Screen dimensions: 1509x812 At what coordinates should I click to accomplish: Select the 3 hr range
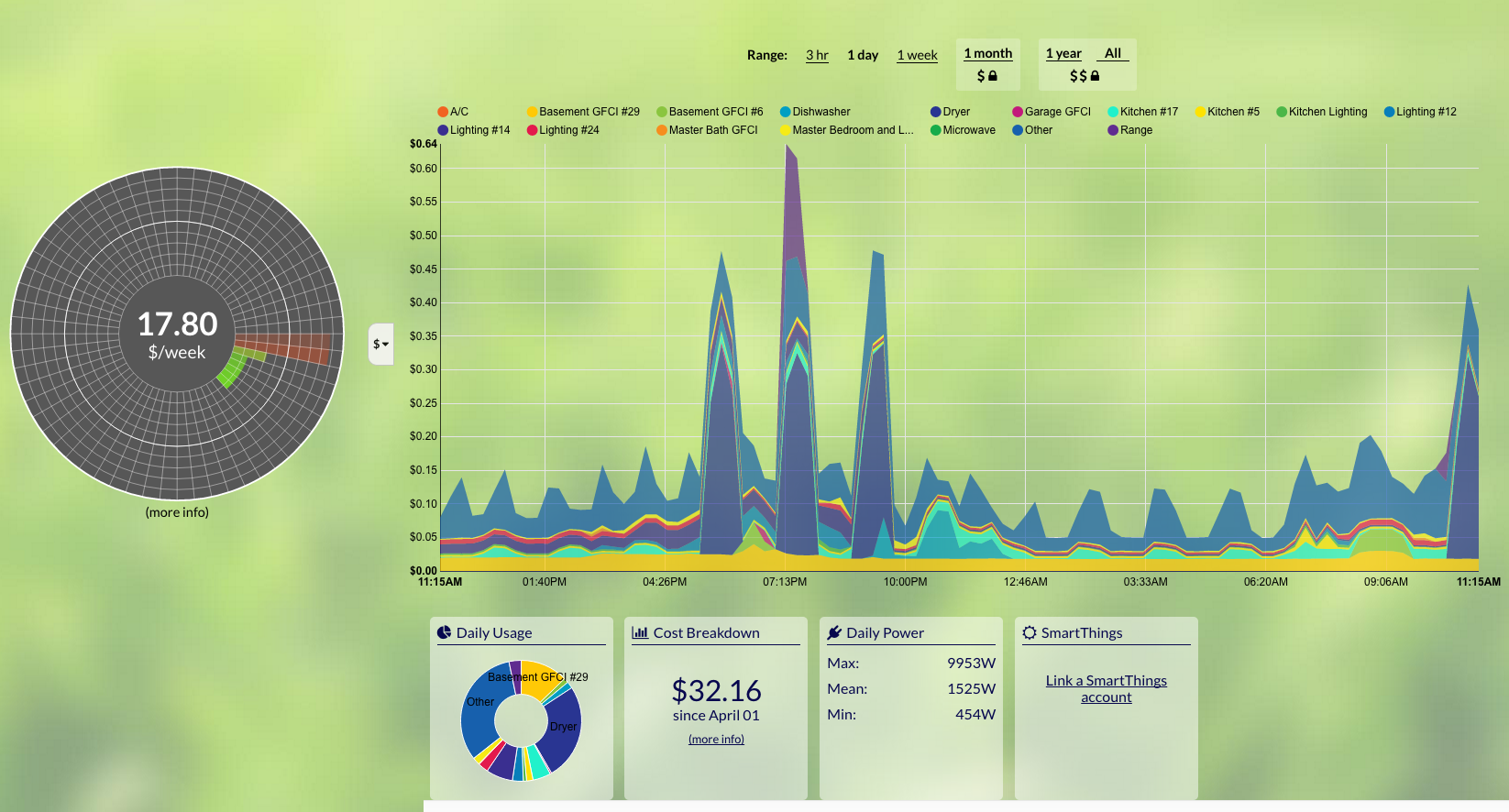click(817, 55)
